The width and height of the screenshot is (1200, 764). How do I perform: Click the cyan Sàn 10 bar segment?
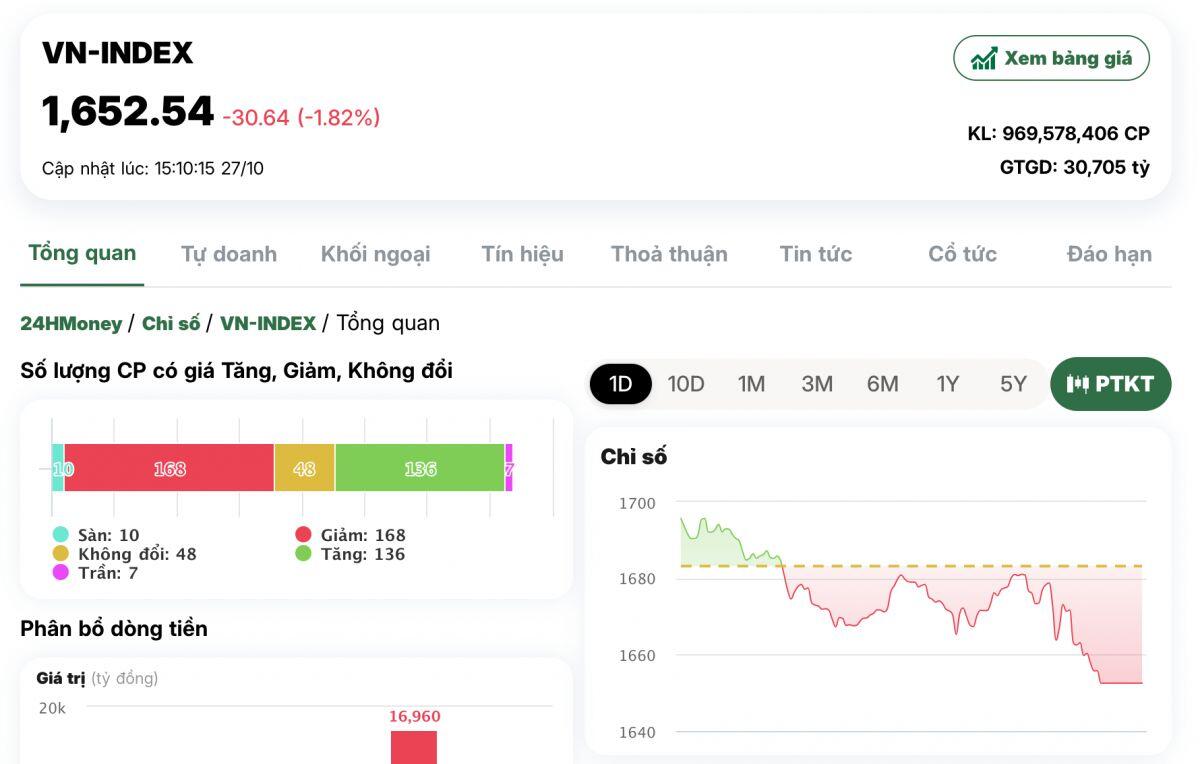58,468
